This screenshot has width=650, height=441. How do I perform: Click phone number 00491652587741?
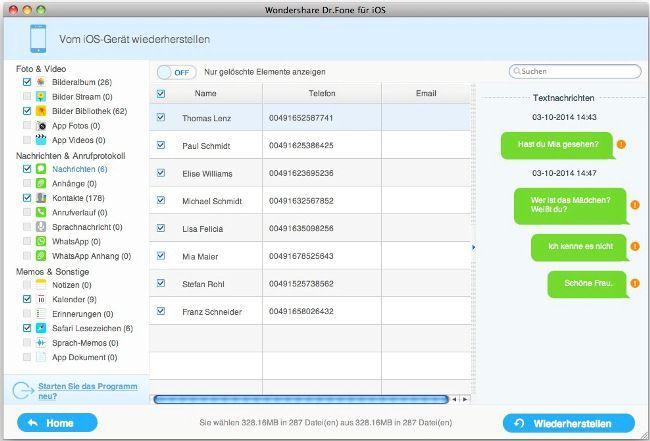coord(301,118)
